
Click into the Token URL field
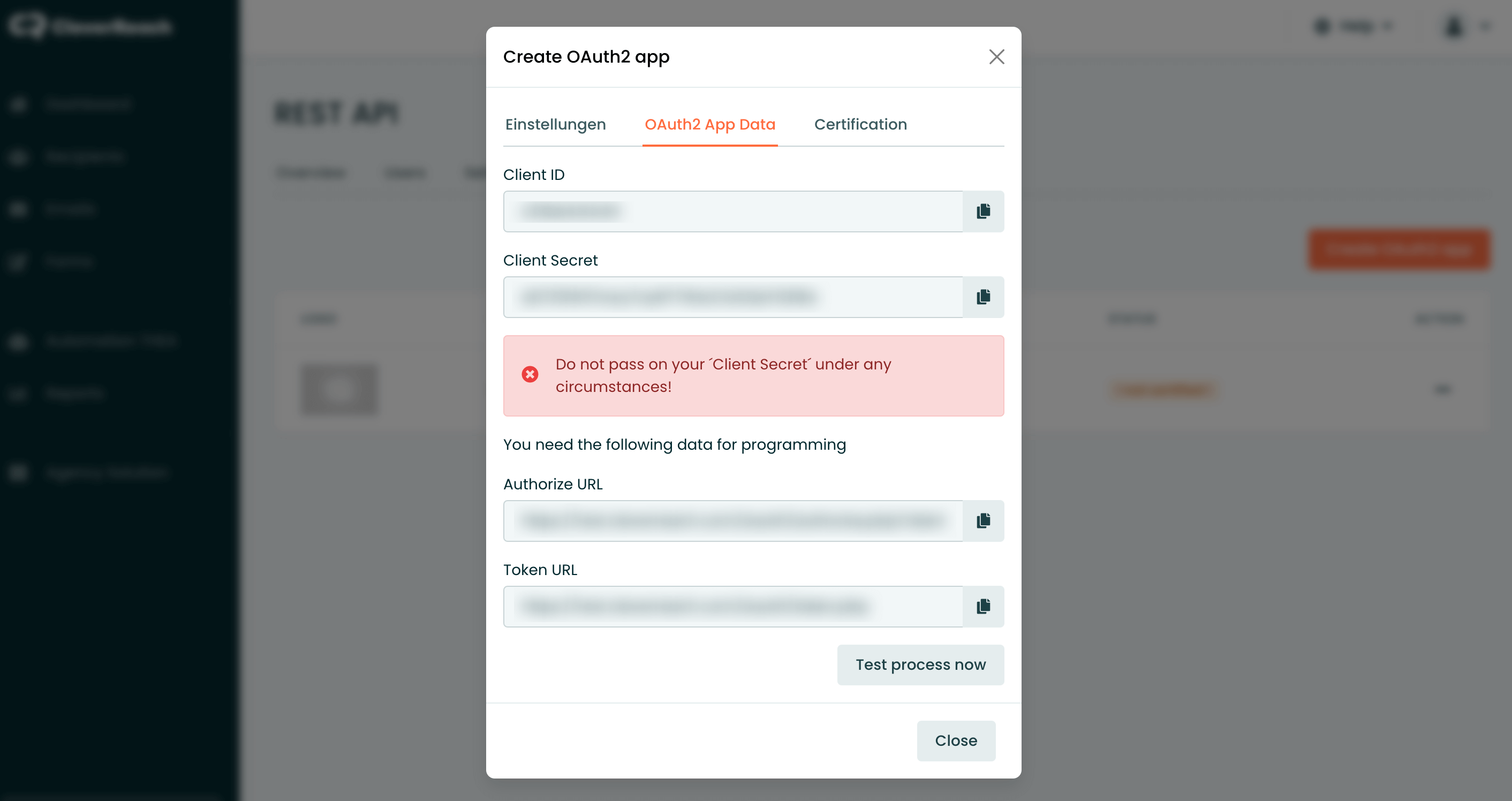pos(732,606)
